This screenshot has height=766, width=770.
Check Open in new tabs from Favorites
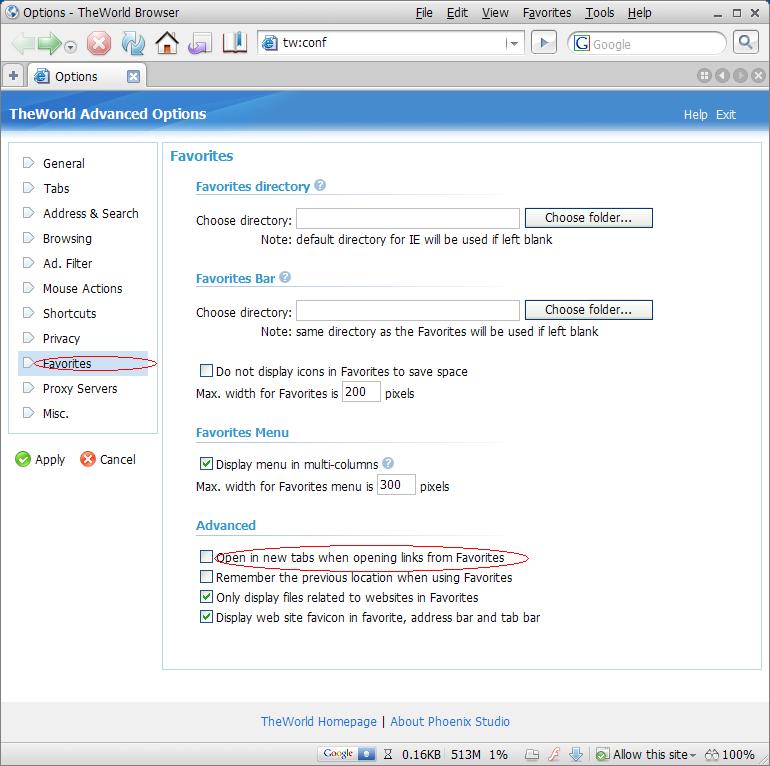point(206,556)
